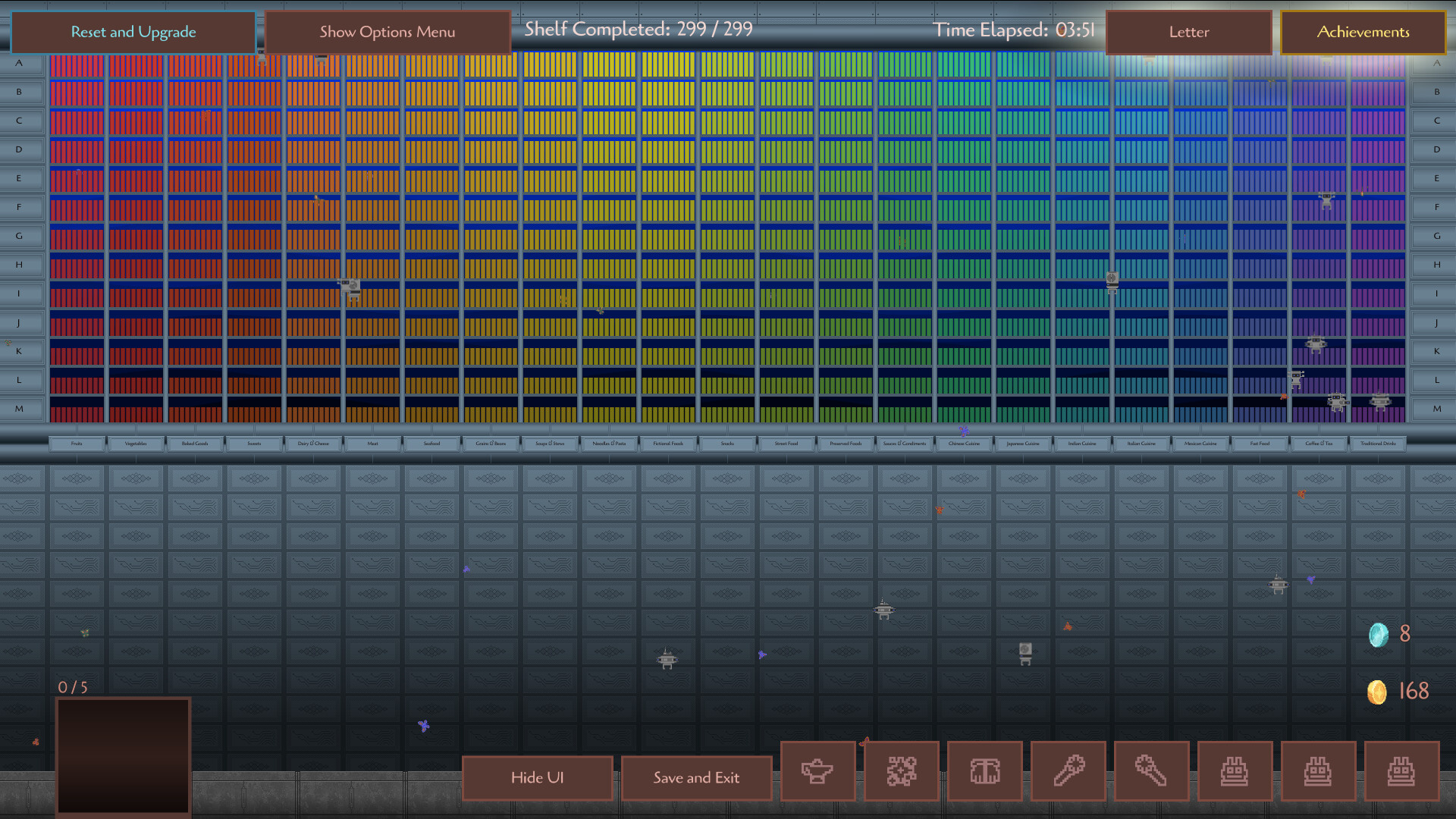1456x819 pixels.
Task: Select the Fast Food shelf label
Action: 1260,444
